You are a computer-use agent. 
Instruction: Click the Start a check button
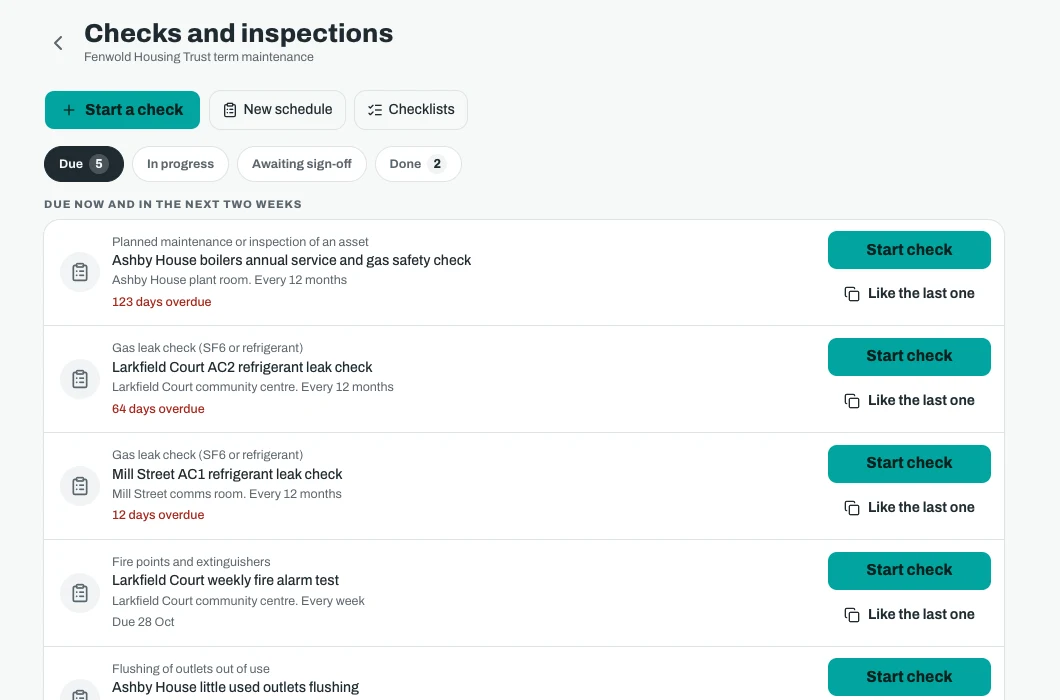pos(122,110)
